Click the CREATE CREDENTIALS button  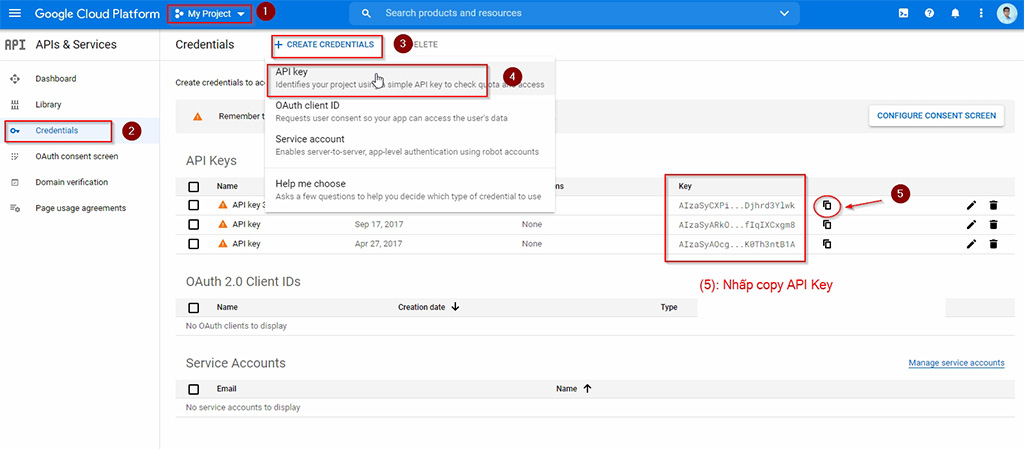[324, 44]
